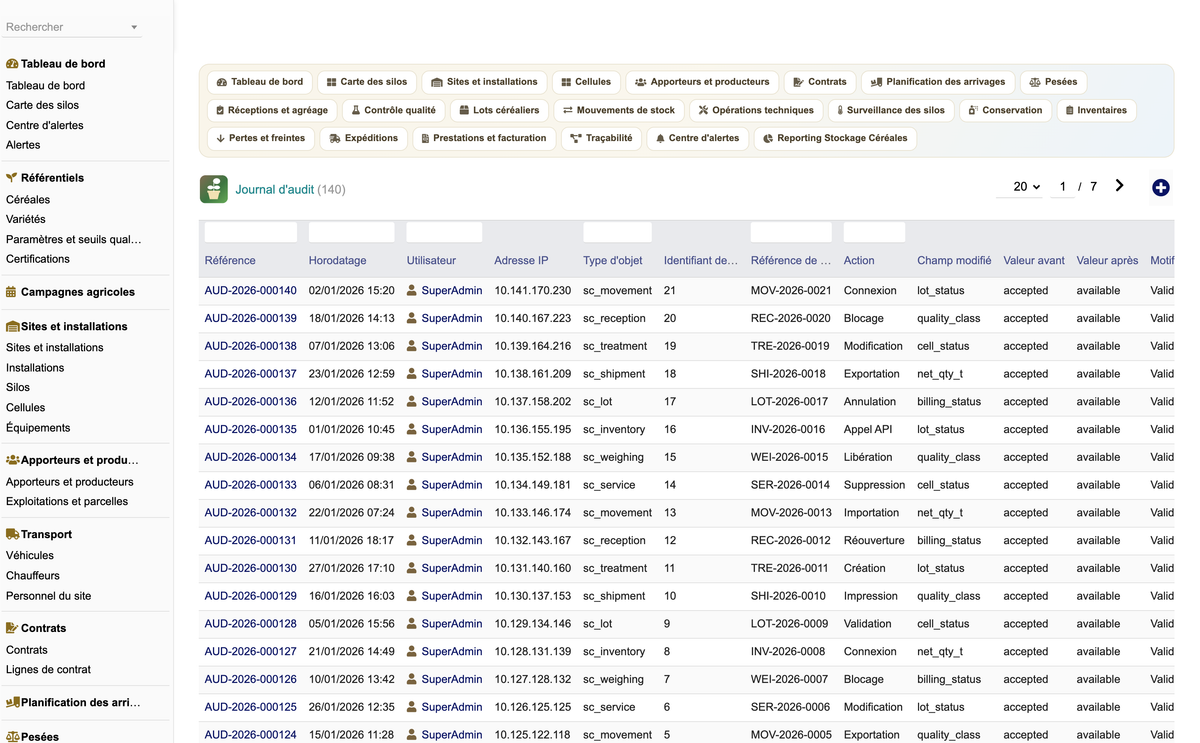Open Centre d'alertes toolbar button
This screenshot has height=743, width=1200.
[x=697, y=138]
